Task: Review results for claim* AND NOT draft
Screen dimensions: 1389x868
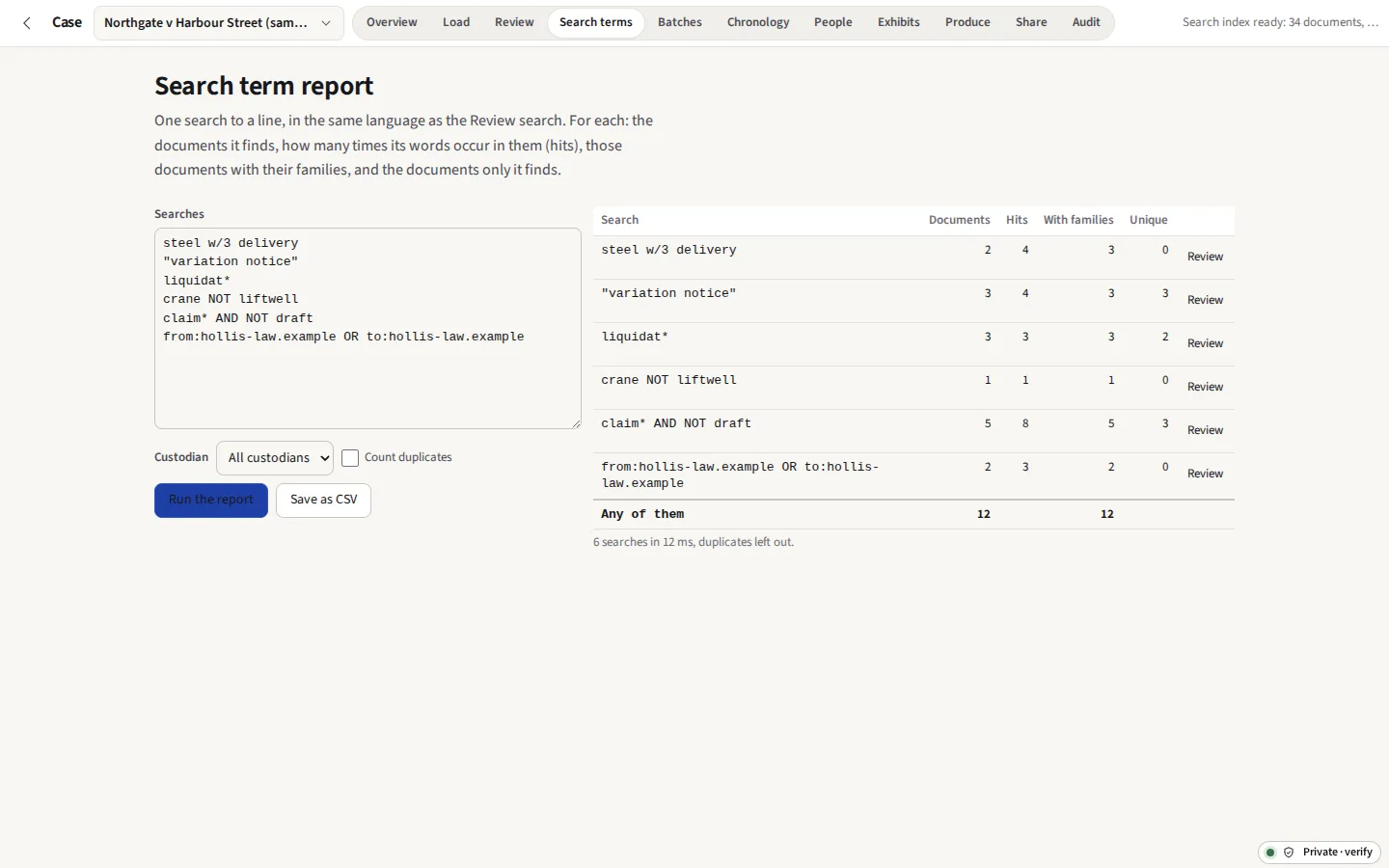Action: pos(1205,430)
